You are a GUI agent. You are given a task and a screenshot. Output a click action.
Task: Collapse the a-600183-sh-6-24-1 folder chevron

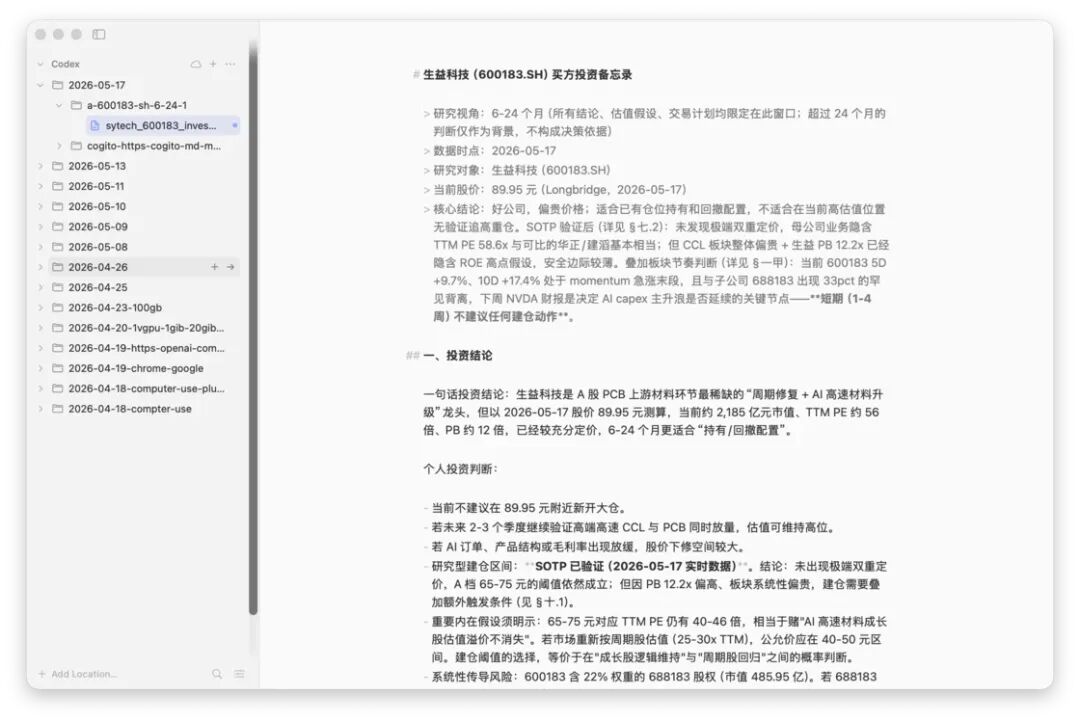pos(59,105)
